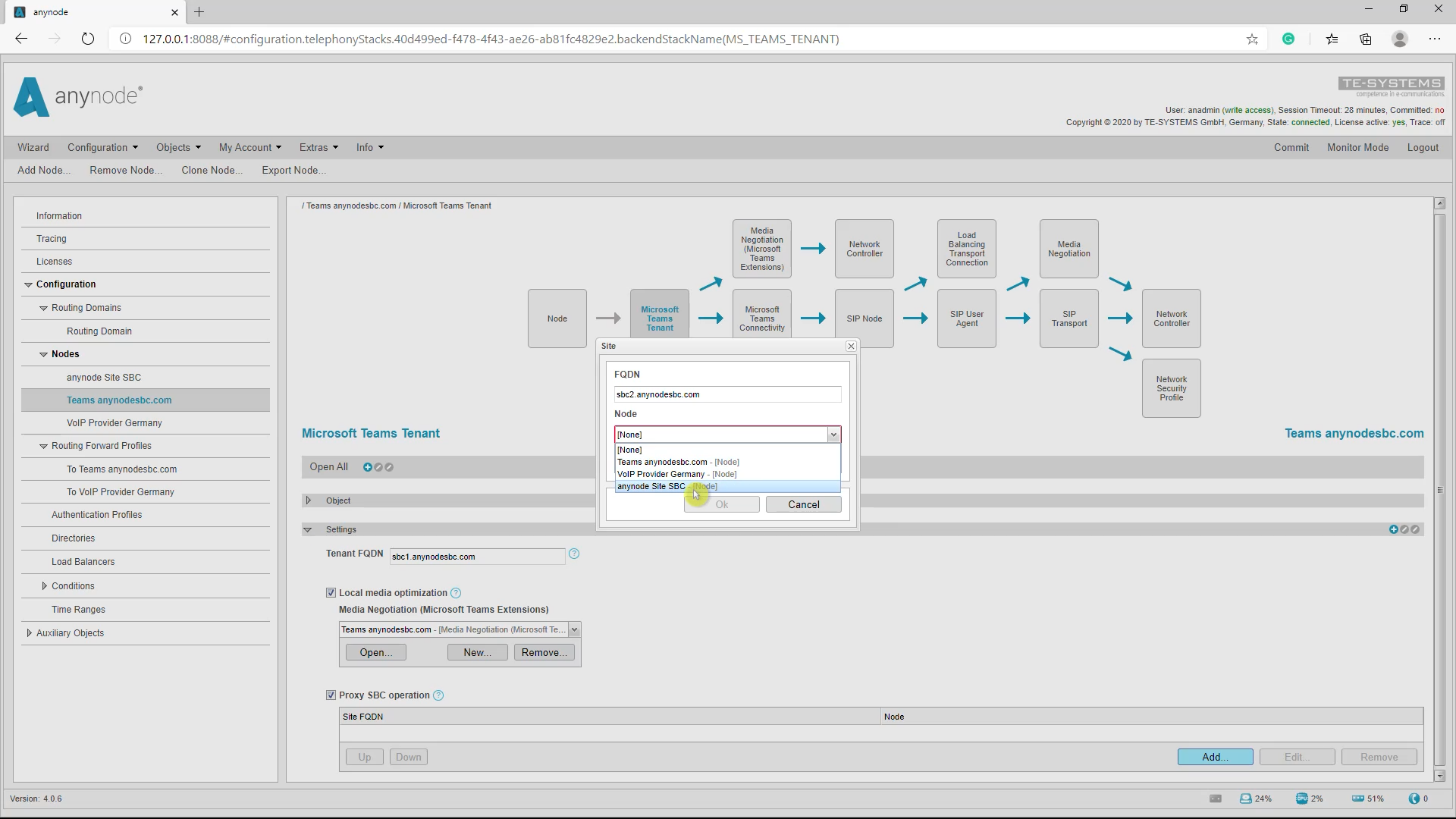Screen dimensions: 1456x819
Task: Choose Teams anynodesbc.com in Node list
Action: pyautogui.click(x=728, y=462)
